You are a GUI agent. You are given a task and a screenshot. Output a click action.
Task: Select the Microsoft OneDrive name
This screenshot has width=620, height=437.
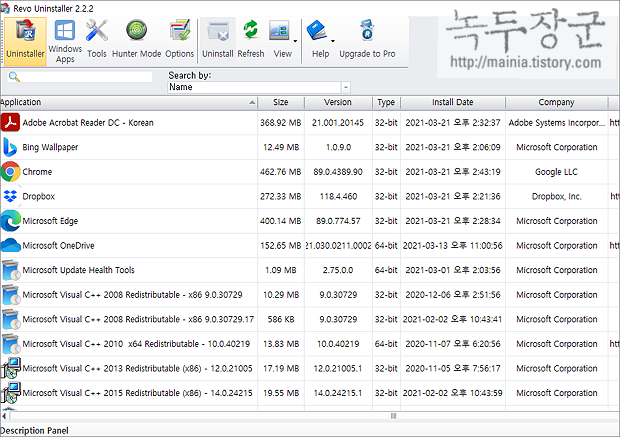[x=59, y=246]
